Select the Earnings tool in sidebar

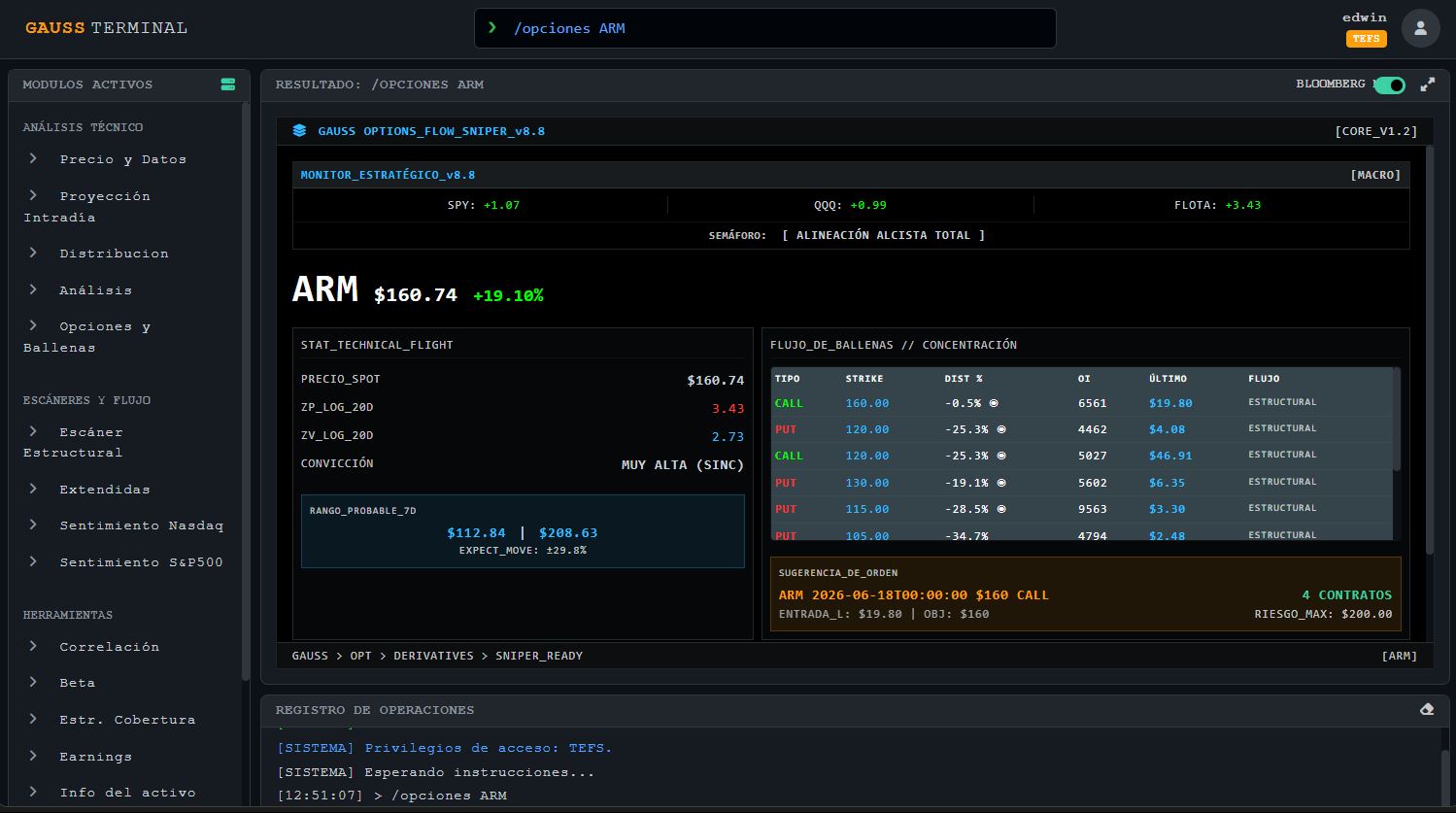tap(95, 757)
